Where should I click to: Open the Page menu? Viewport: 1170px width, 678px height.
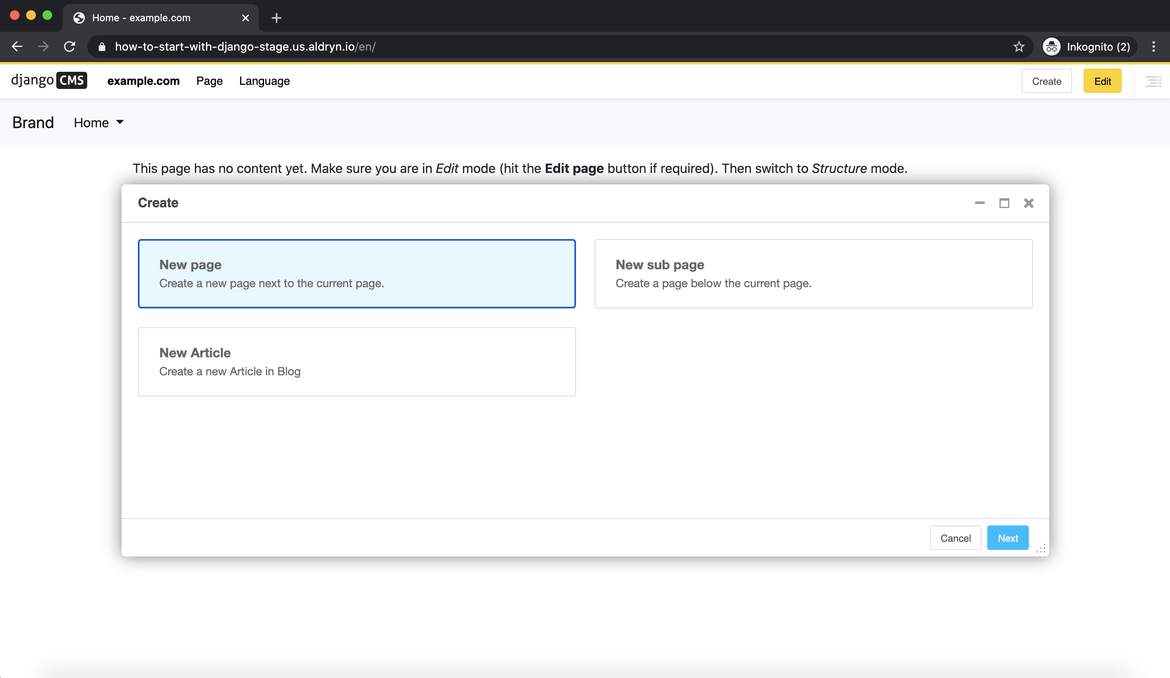209,81
